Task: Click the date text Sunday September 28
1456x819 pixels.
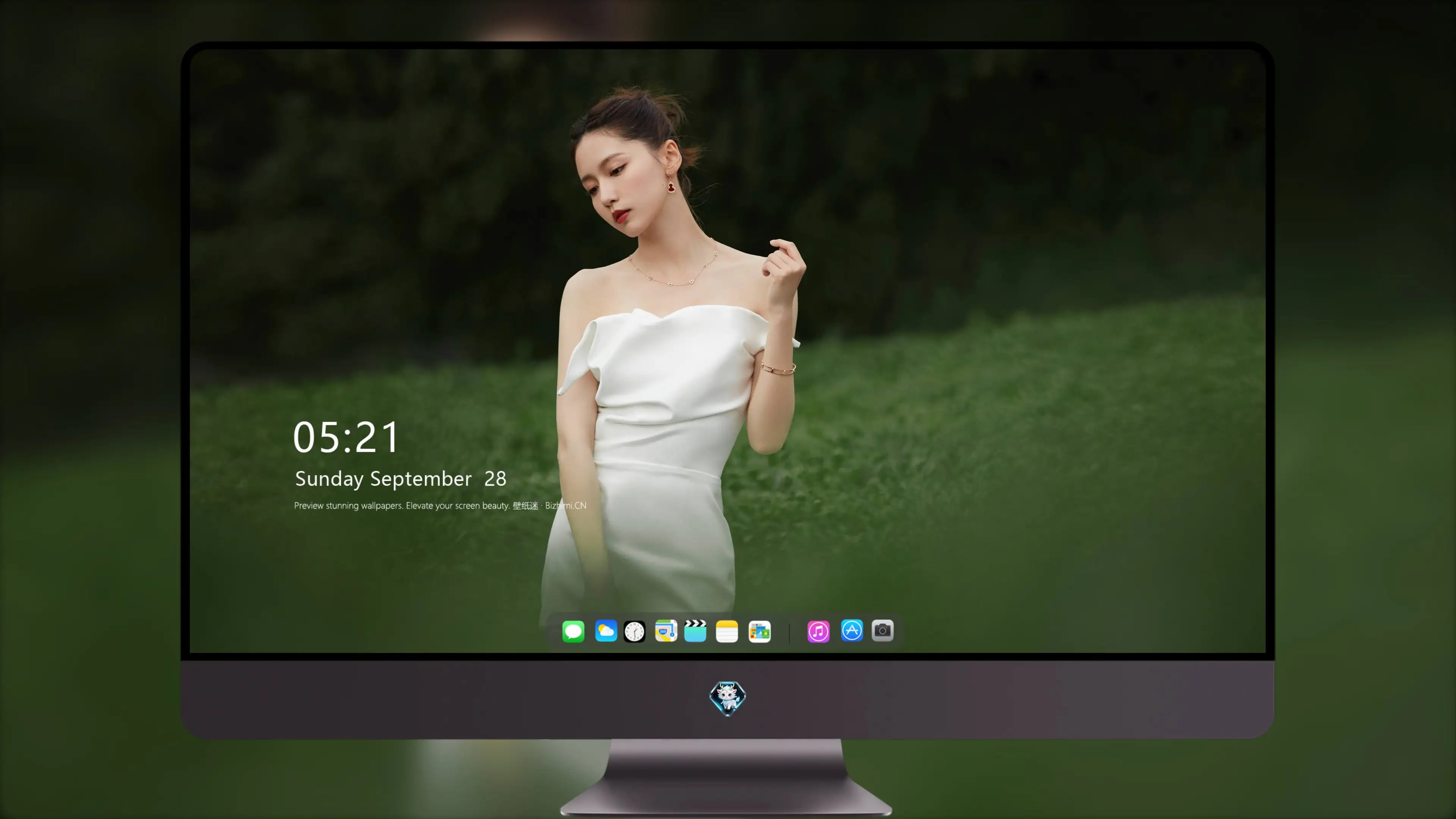Action: 401,479
